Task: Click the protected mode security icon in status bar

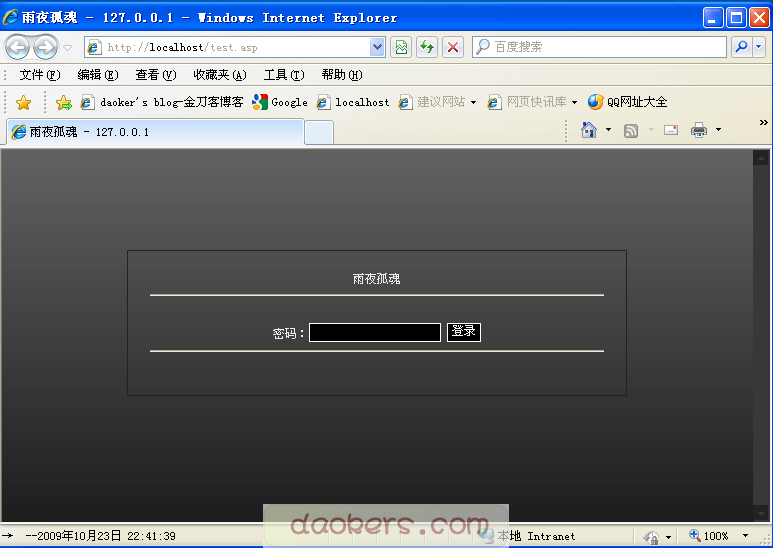Action: [x=651, y=537]
